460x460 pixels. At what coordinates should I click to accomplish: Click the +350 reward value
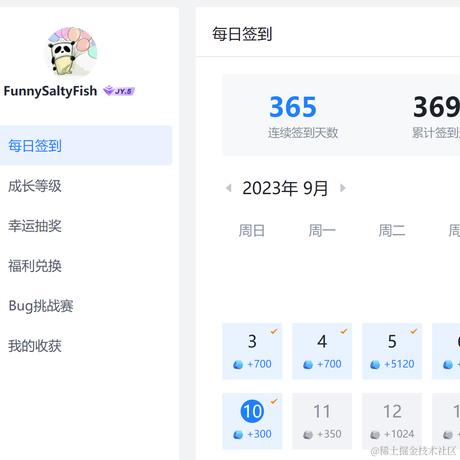(x=329, y=434)
